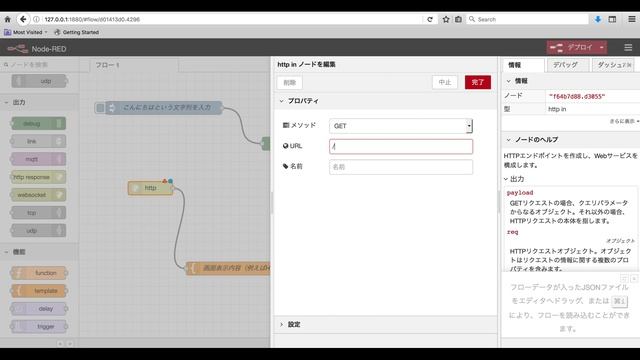Click the payload property in help text
The width and height of the screenshot is (640, 360).
pyautogui.click(x=520, y=193)
